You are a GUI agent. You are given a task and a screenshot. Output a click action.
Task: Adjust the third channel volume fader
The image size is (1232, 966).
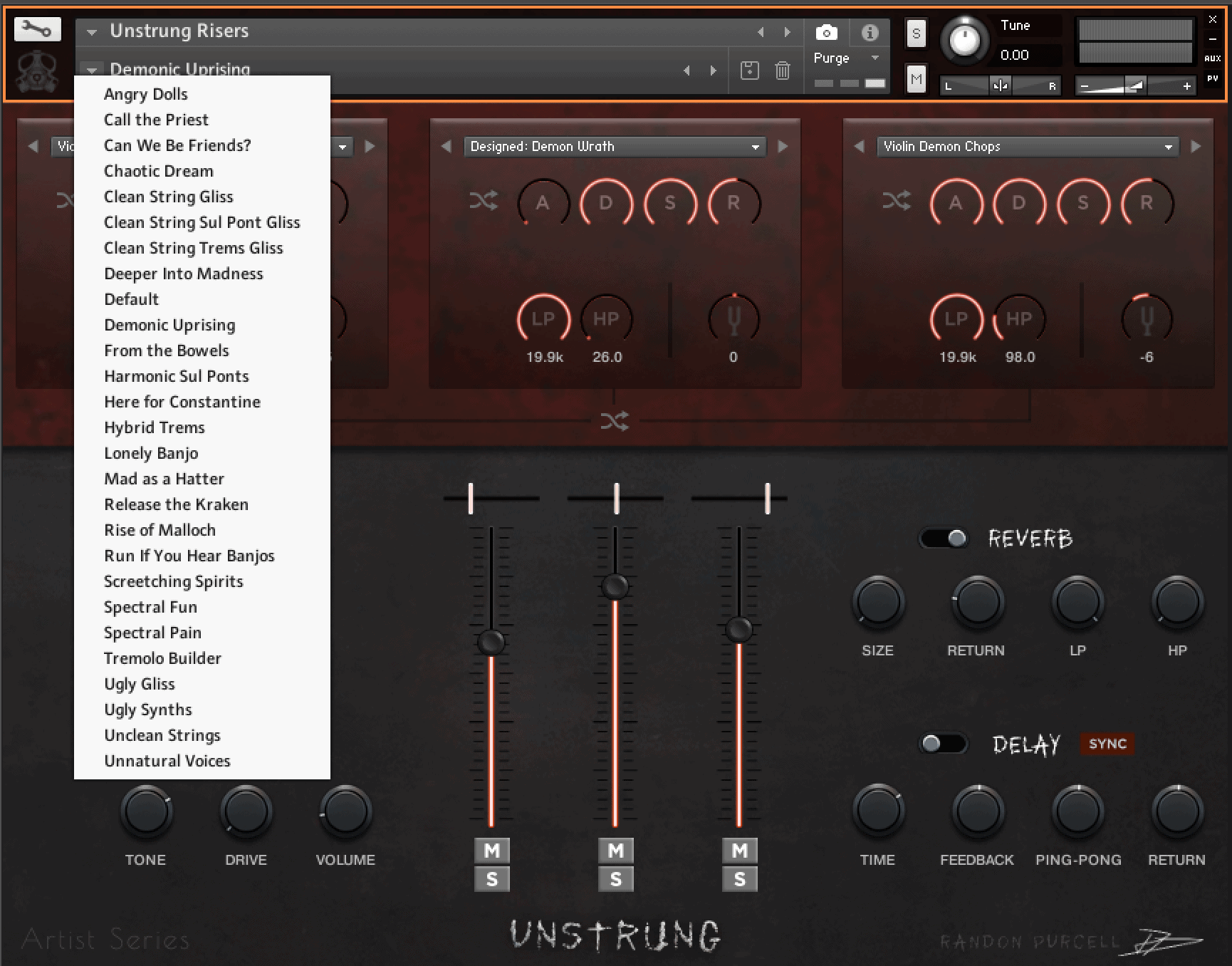click(739, 629)
